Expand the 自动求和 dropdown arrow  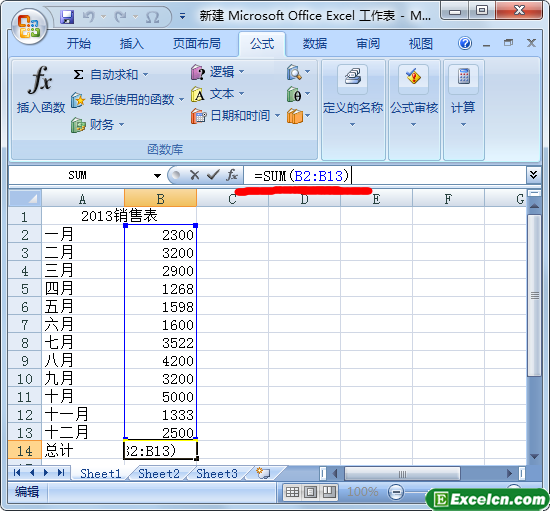click(146, 75)
